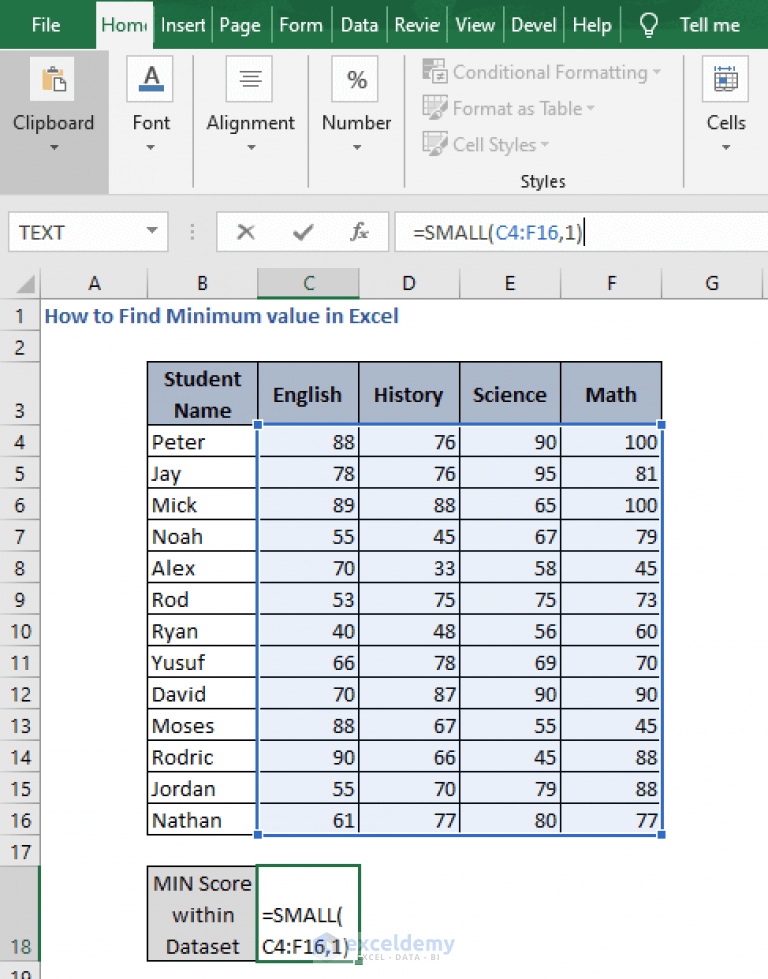The image size is (768, 979).
Task: Expand the Clipboard group dropdown arrow
Action: click(54, 148)
